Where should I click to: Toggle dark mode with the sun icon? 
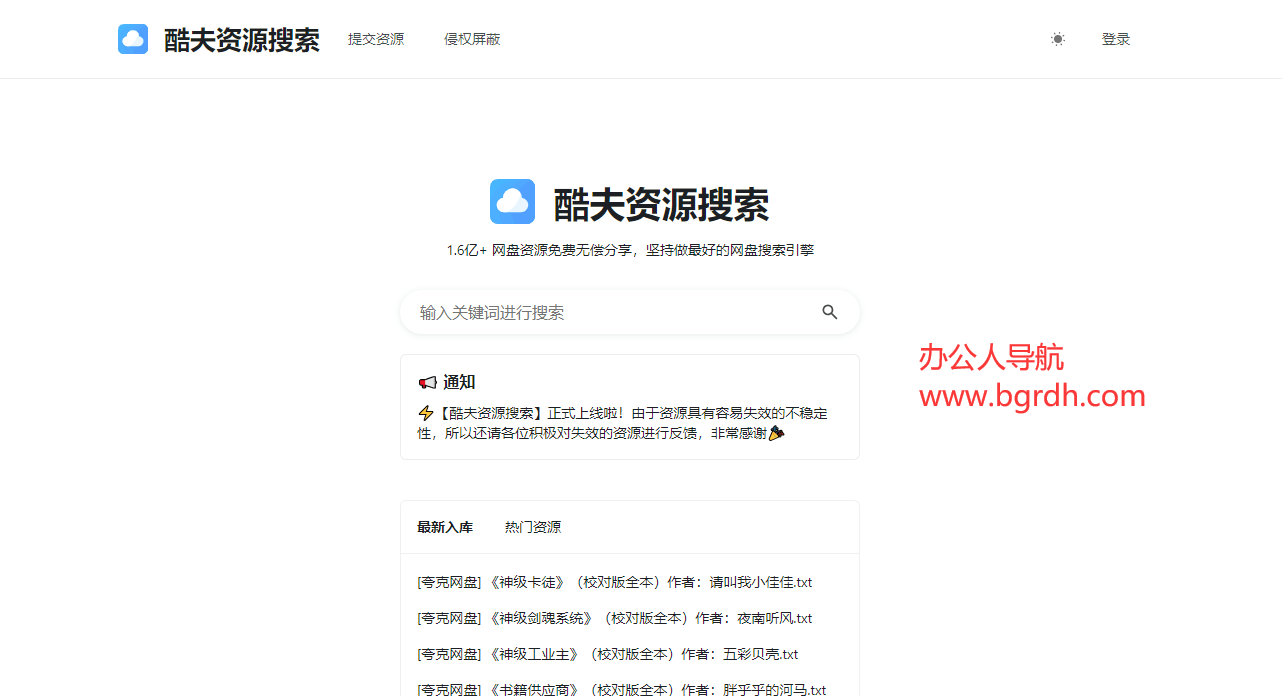(x=1057, y=39)
